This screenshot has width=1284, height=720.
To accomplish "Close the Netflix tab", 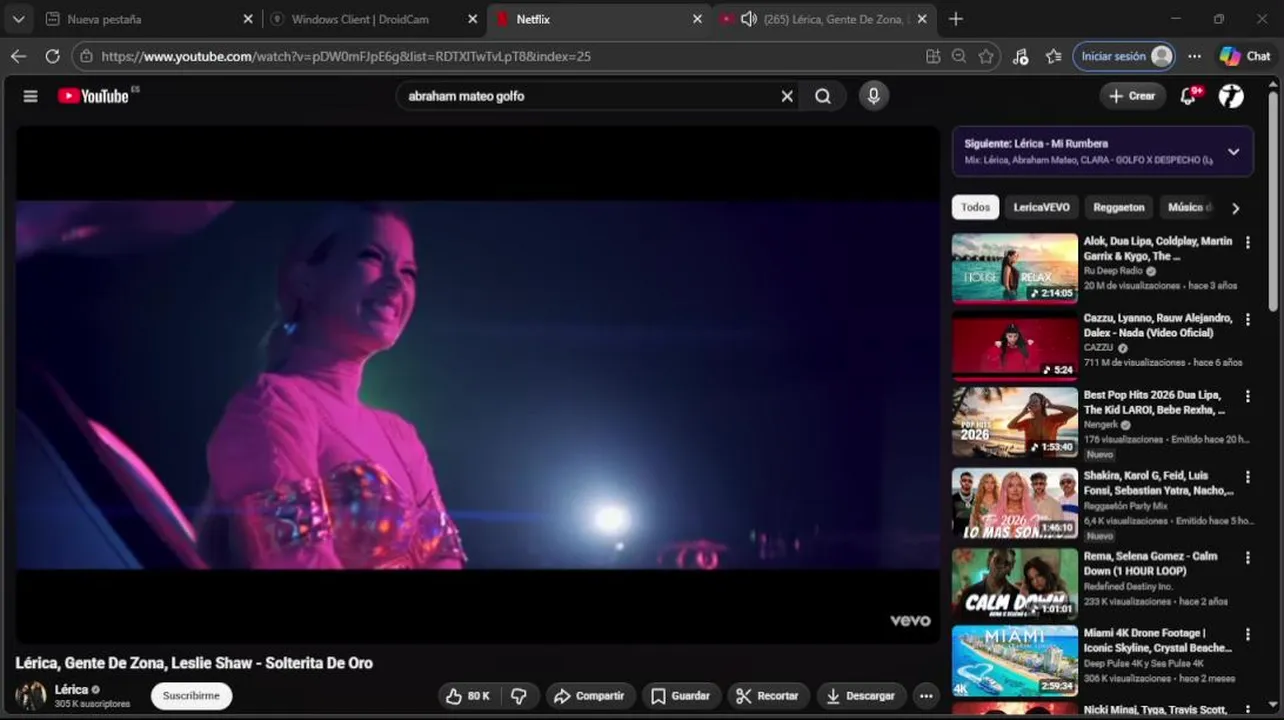I will pyautogui.click(x=698, y=19).
